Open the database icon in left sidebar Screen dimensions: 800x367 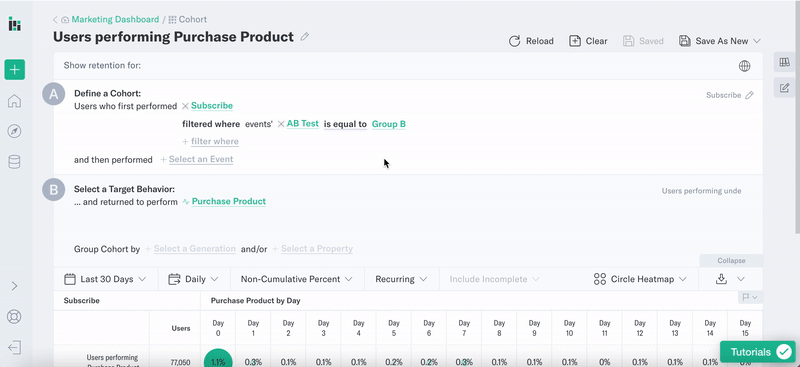pos(14,162)
